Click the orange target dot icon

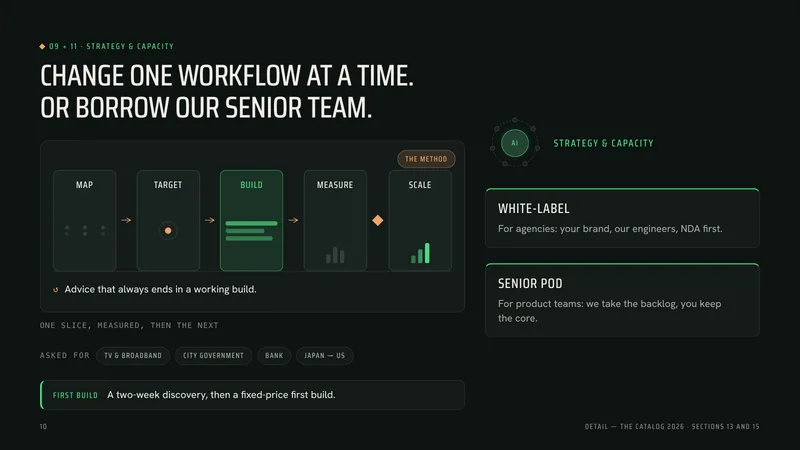tap(168, 231)
